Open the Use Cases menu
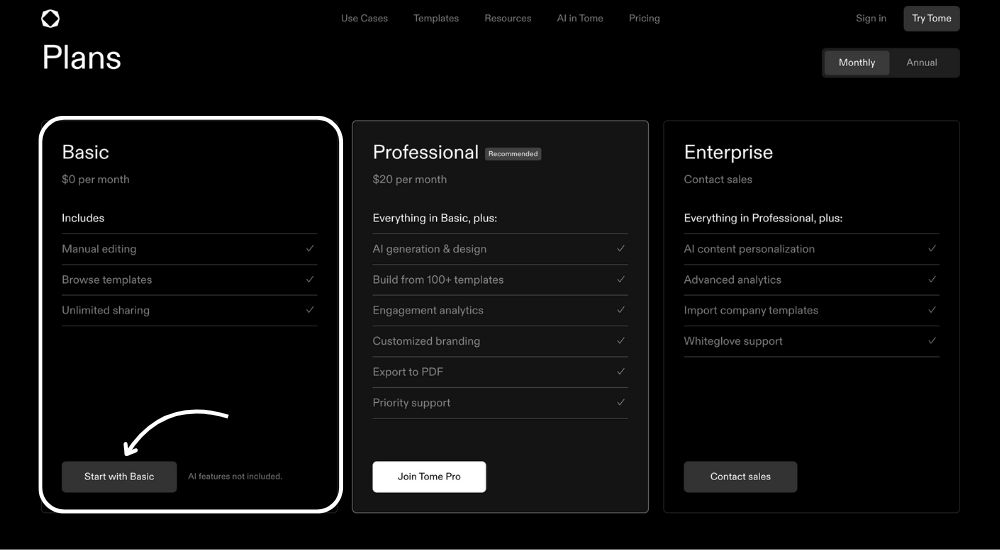 [364, 18]
